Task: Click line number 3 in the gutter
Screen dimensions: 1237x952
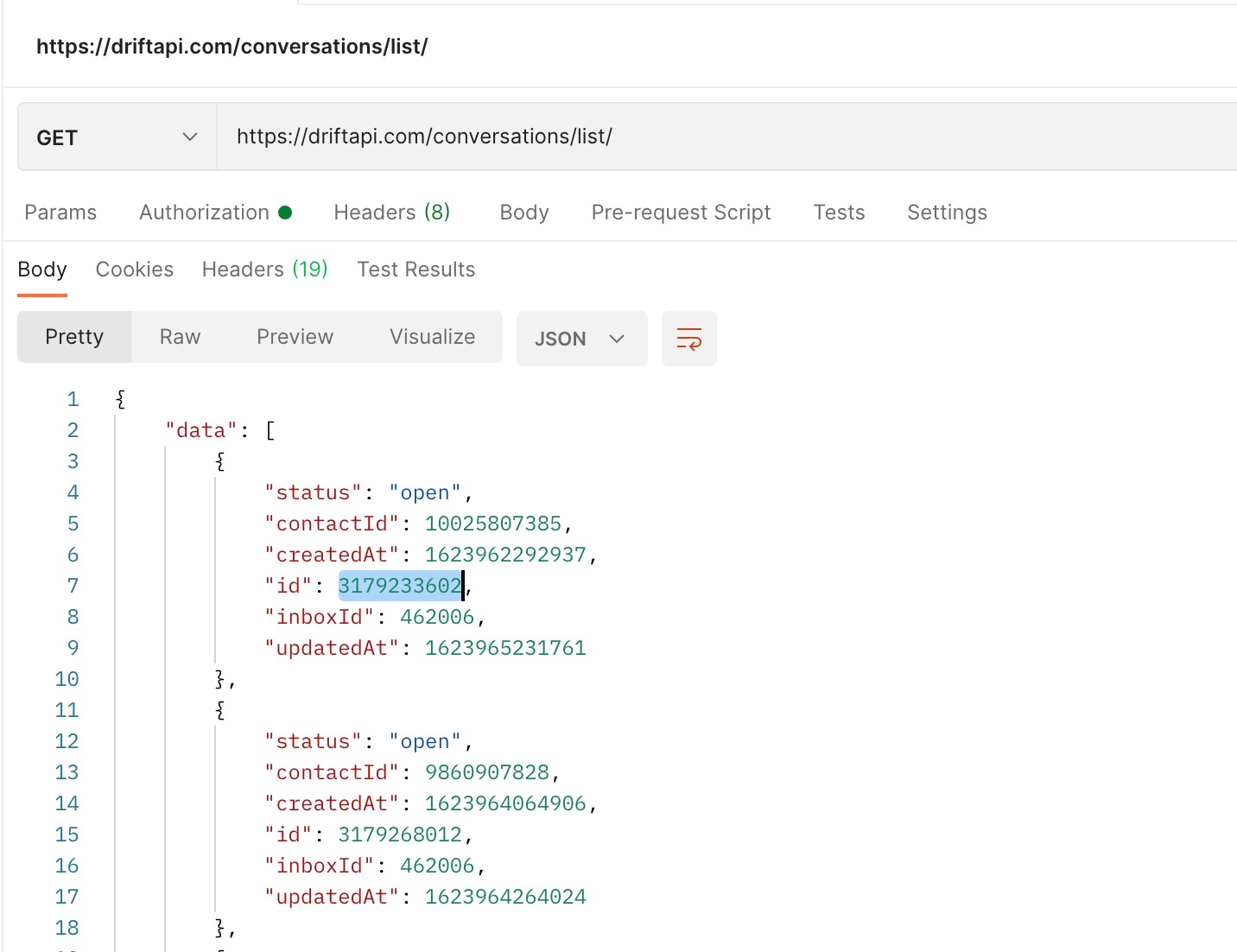Action: click(x=73, y=461)
